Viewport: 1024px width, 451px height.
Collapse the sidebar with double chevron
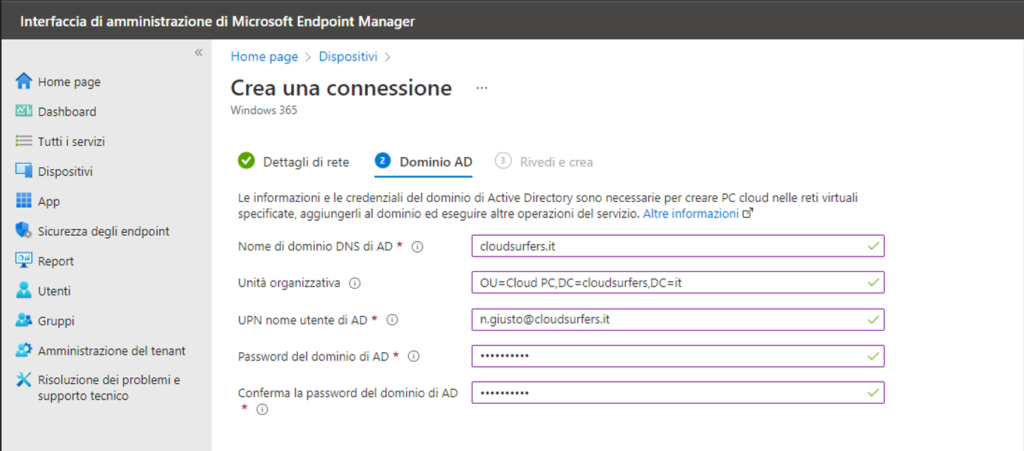(x=199, y=53)
